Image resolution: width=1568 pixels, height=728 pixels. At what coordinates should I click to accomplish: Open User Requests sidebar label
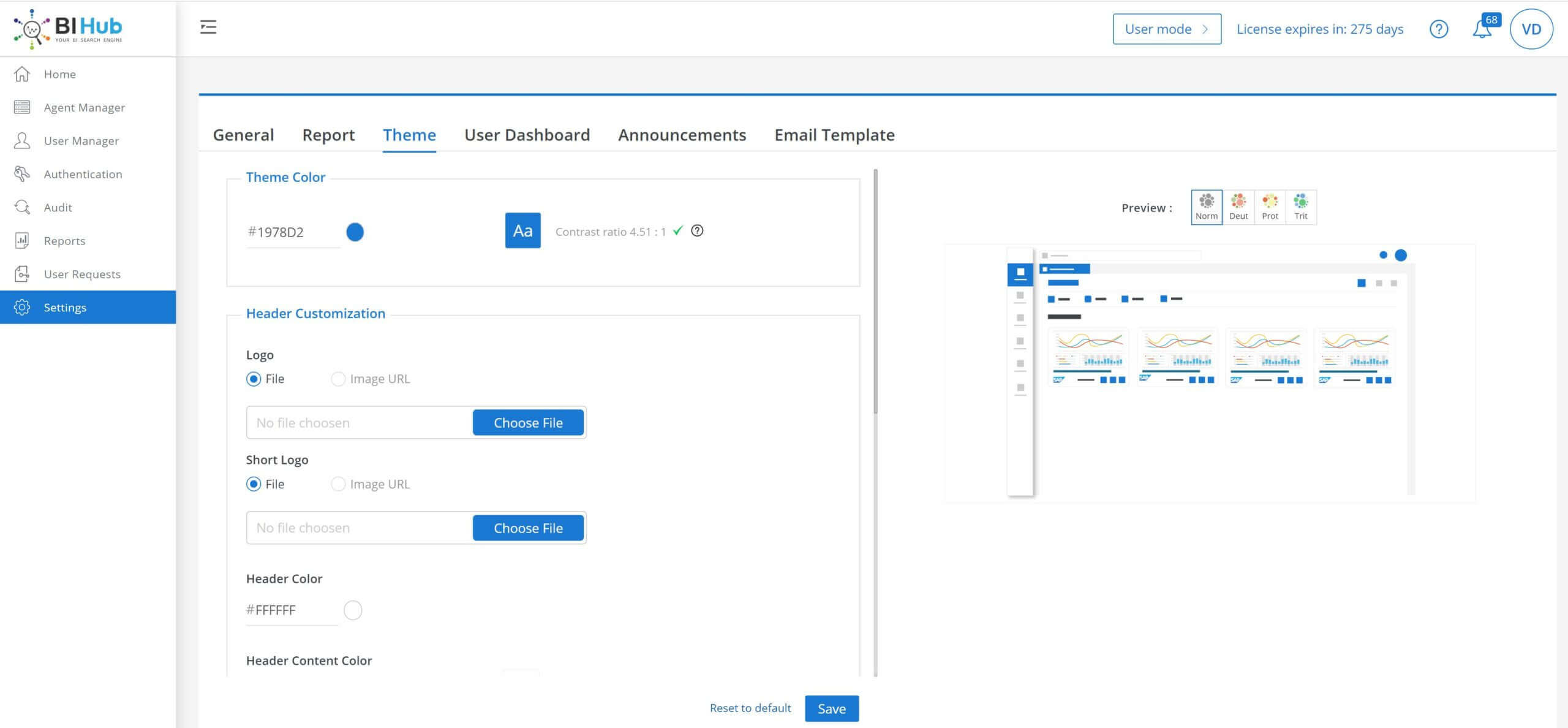(82, 274)
